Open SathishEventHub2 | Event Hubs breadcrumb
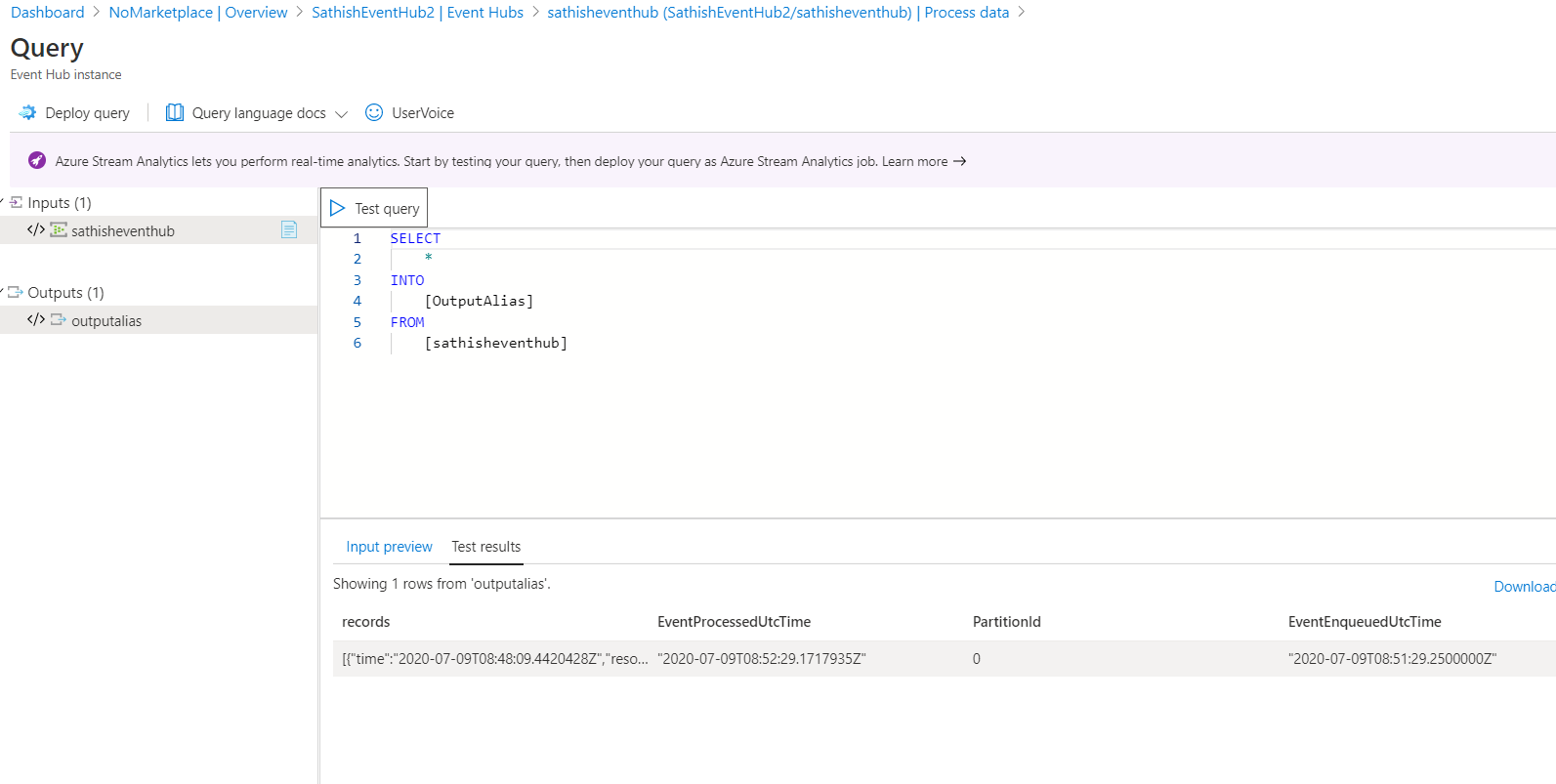This screenshot has width=1556, height=784. pos(418,13)
